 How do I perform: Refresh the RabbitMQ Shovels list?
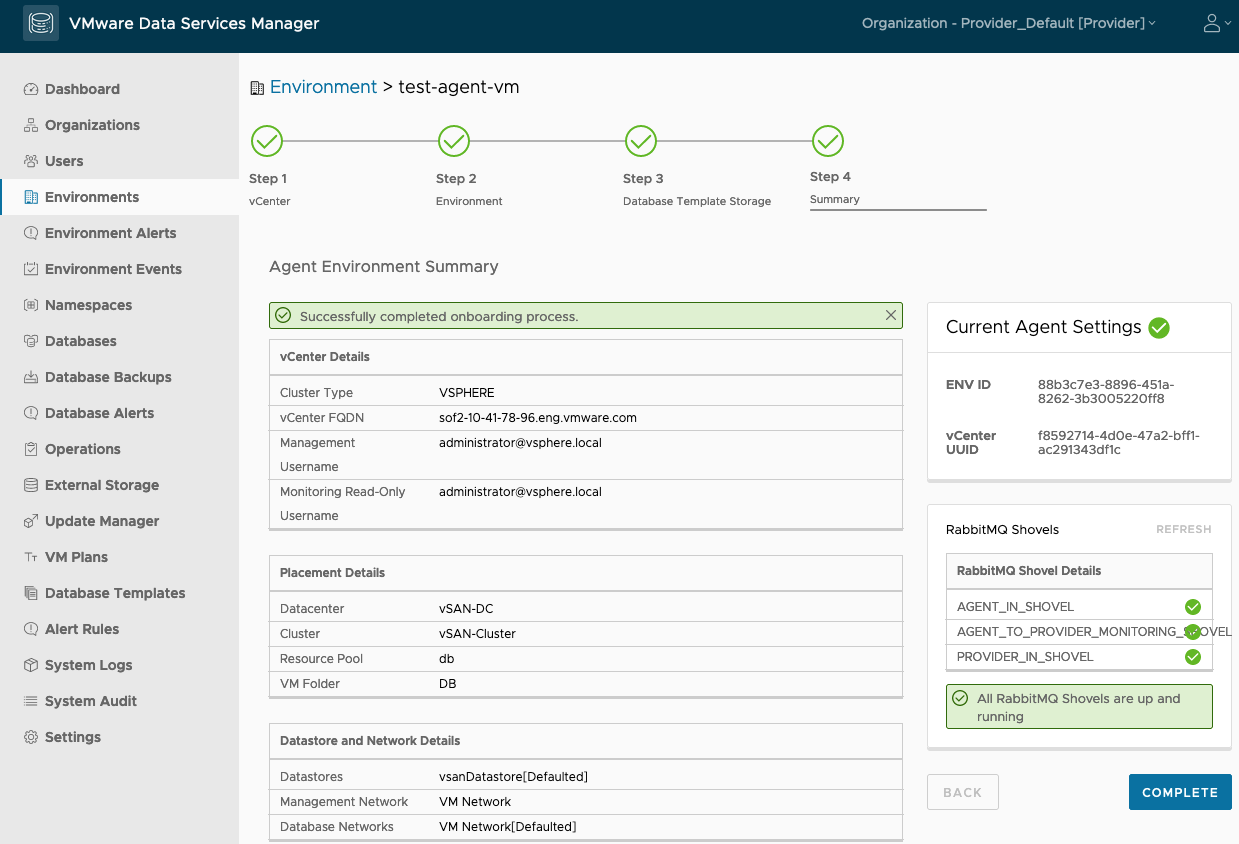pyautogui.click(x=1184, y=529)
